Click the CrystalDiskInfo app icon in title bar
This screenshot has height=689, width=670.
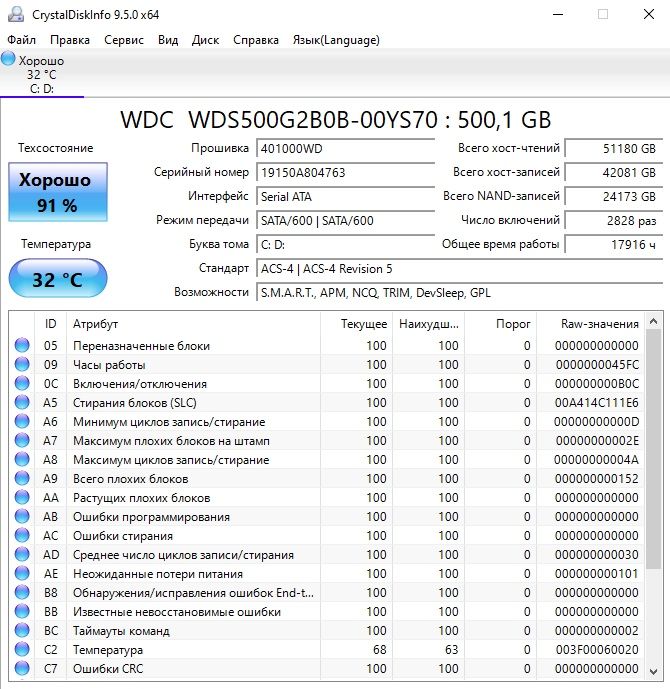[x=16, y=14]
